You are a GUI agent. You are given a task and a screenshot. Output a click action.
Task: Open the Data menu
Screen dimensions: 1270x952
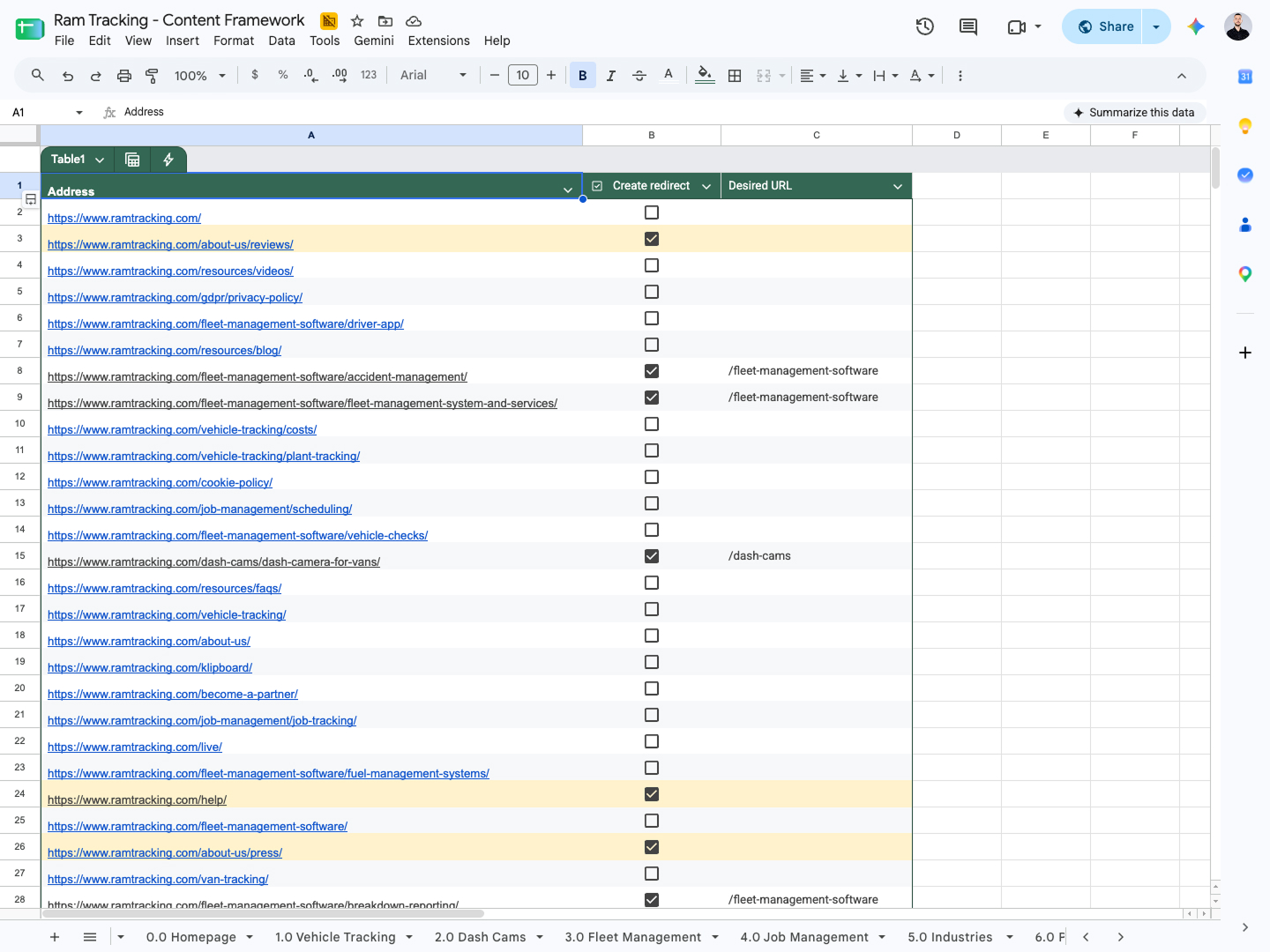coord(282,41)
